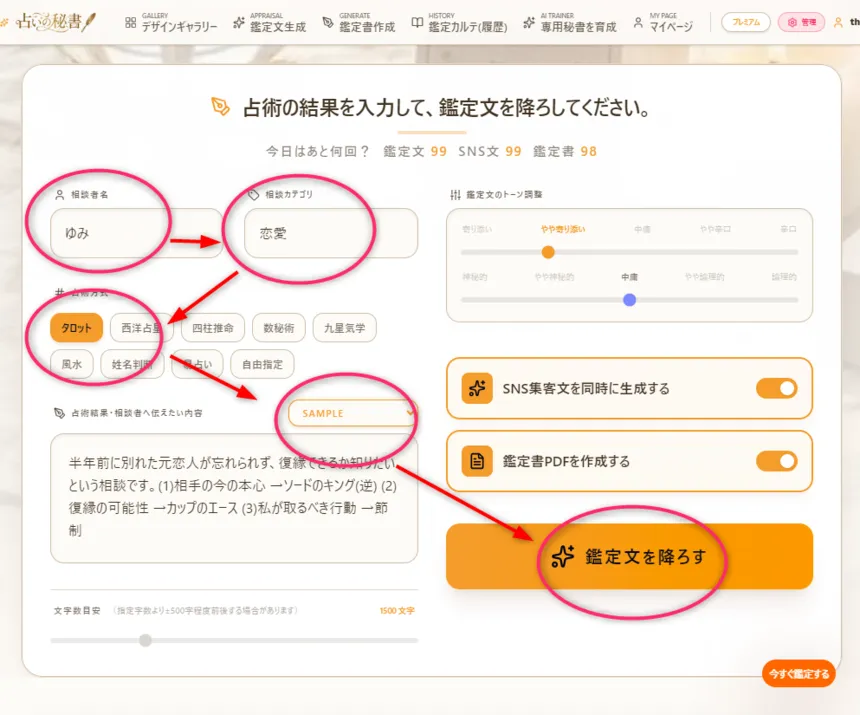Select the 風水 method chip
This screenshot has height=715, width=860.
pyautogui.click(x=72, y=364)
